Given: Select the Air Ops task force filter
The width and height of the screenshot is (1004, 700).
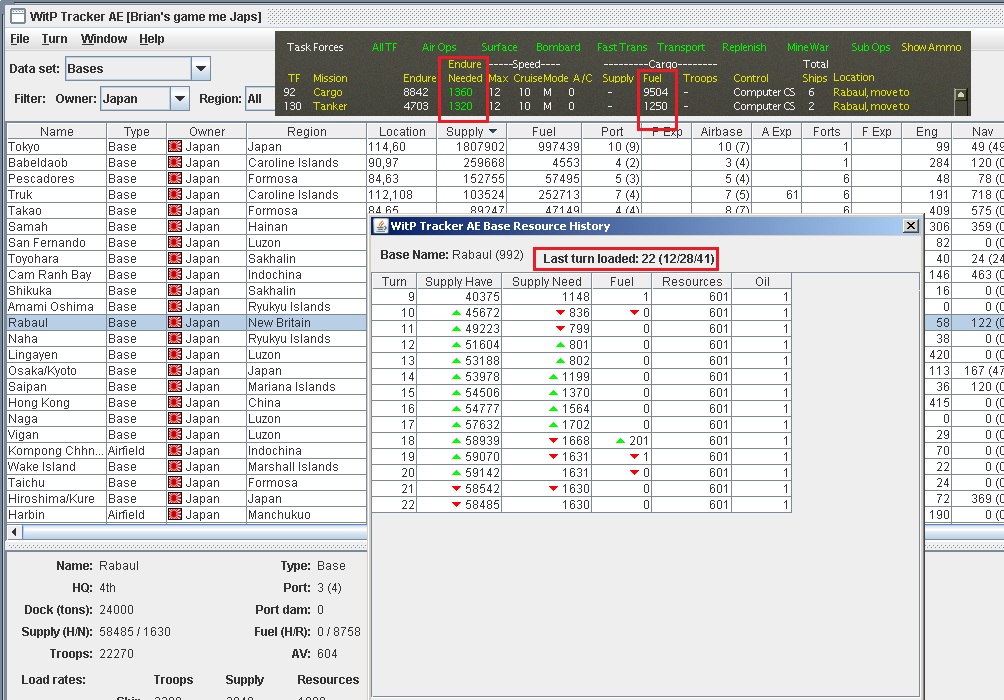Looking at the screenshot, I should coord(439,47).
